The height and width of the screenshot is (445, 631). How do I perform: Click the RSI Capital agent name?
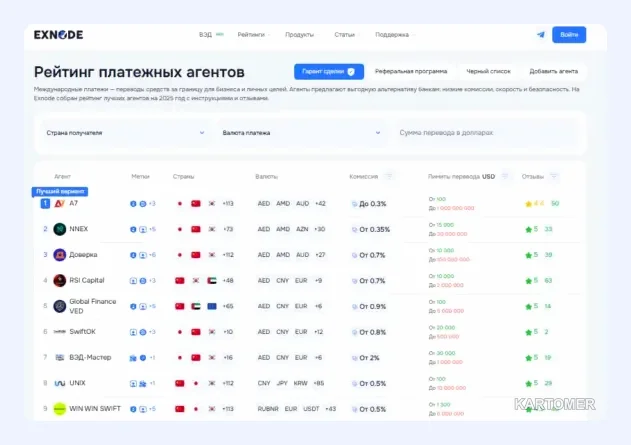pyautogui.click(x=87, y=280)
